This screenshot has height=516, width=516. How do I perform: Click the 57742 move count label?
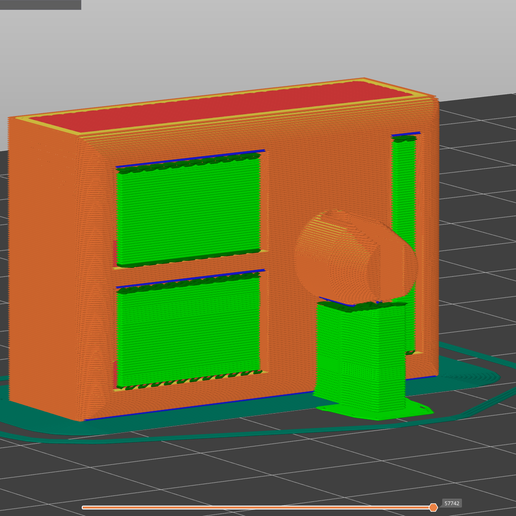coord(452,503)
